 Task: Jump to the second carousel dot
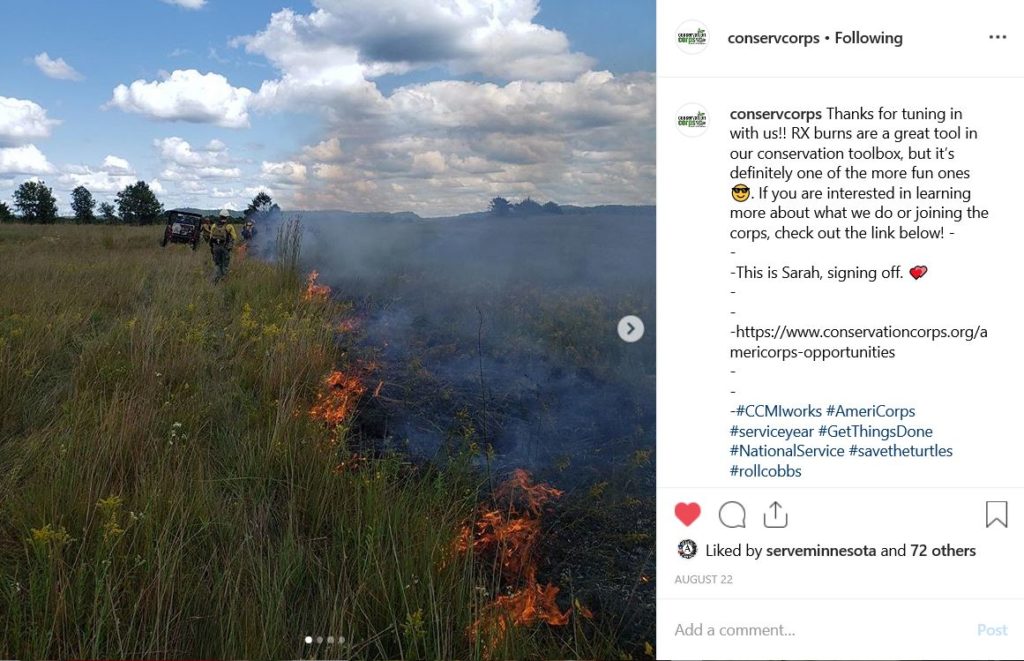pyautogui.click(x=319, y=640)
